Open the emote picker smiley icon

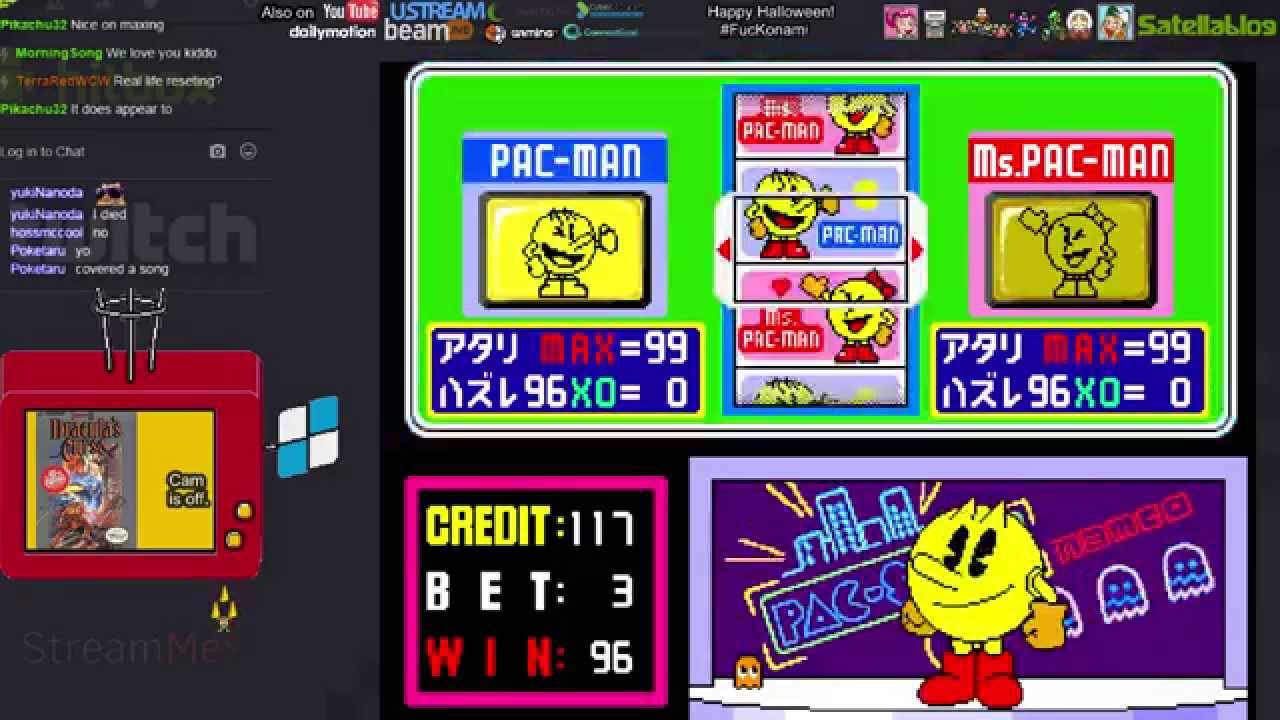(249, 151)
